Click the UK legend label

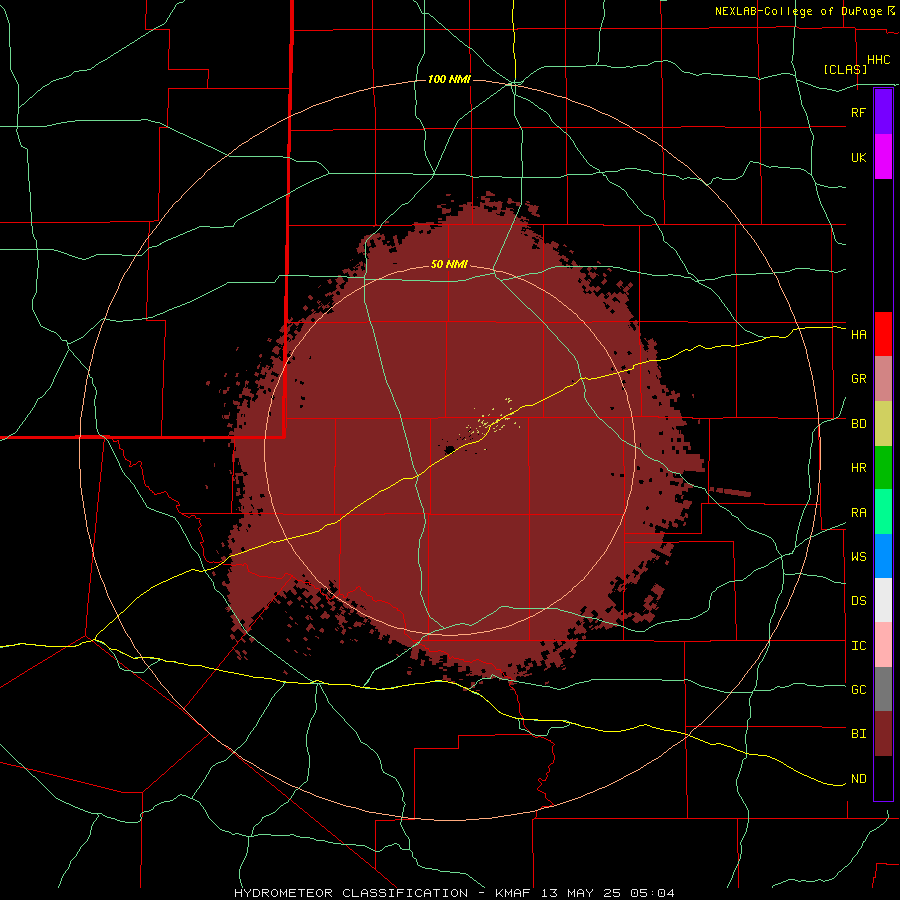pyautogui.click(x=858, y=157)
